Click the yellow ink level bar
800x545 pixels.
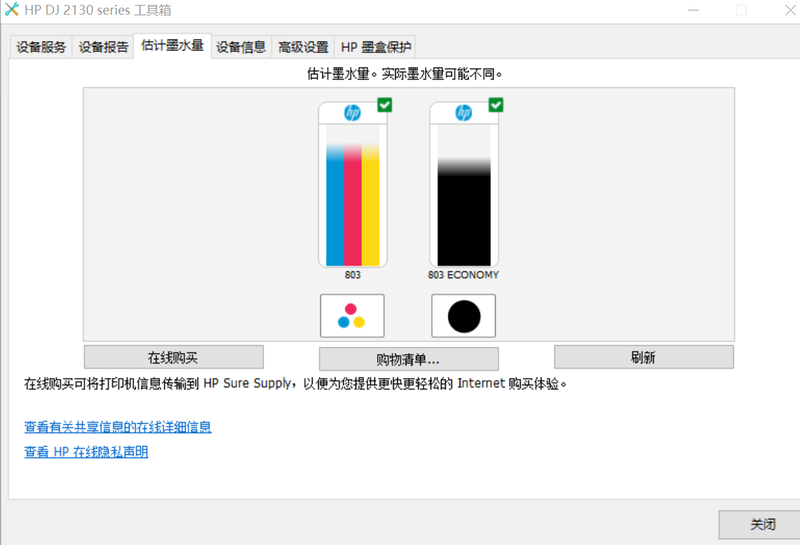tap(370, 205)
